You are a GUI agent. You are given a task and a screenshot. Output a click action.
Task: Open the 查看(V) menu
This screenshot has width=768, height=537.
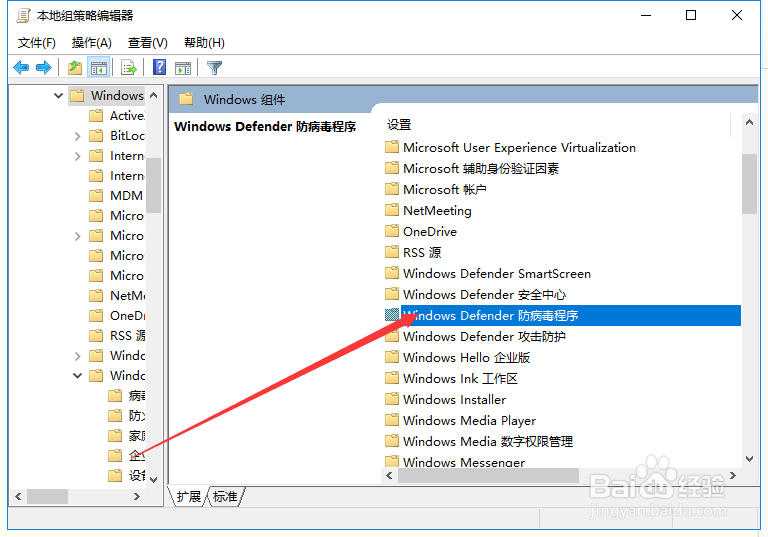pos(147,43)
